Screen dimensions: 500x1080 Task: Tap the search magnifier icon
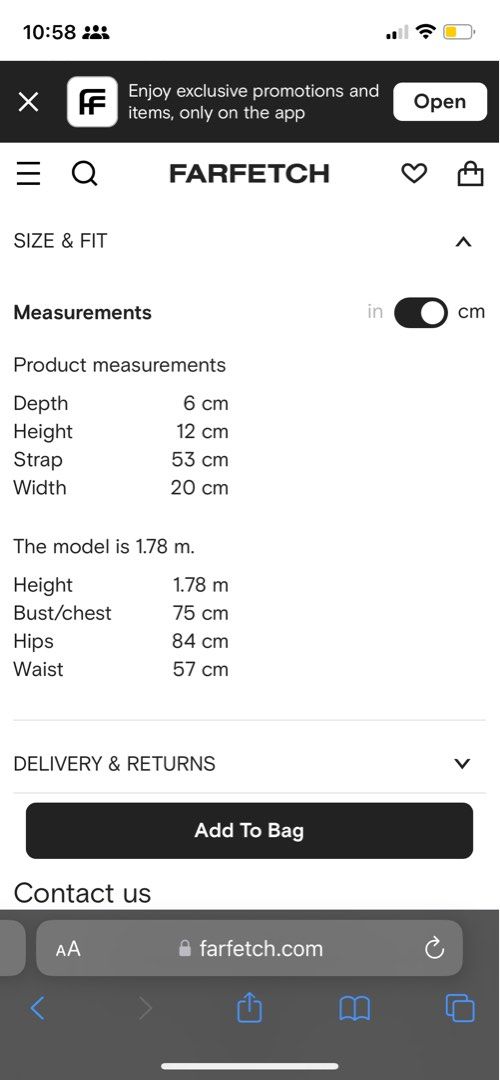[x=84, y=174]
